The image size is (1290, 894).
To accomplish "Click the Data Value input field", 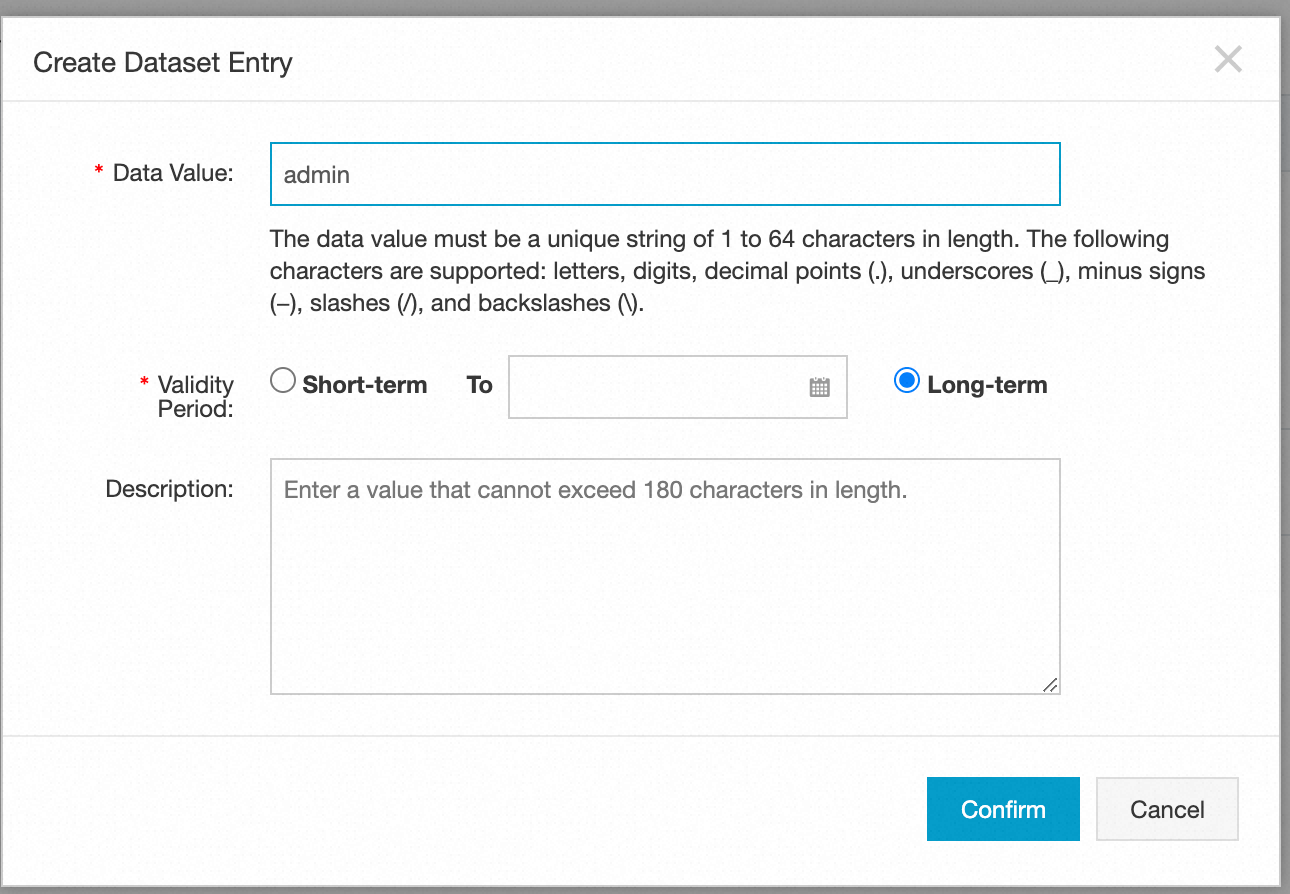I will point(665,174).
